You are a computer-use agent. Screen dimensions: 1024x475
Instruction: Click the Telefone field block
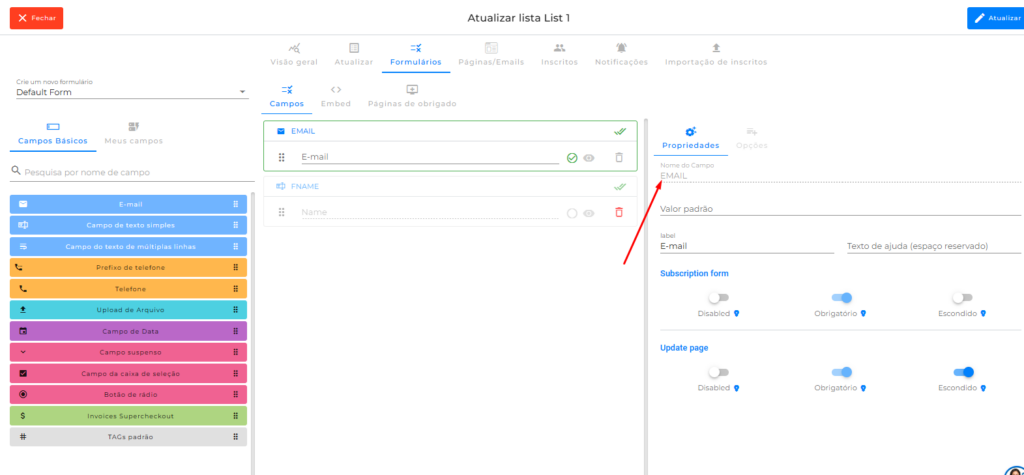(130, 288)
